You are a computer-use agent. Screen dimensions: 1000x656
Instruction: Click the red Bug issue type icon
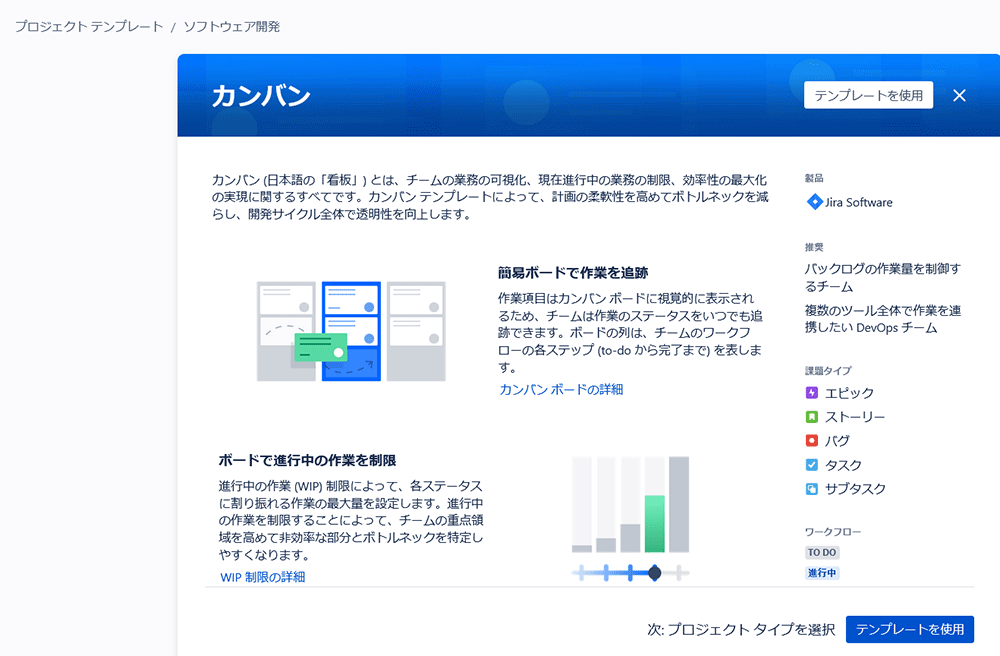(812, 441)
